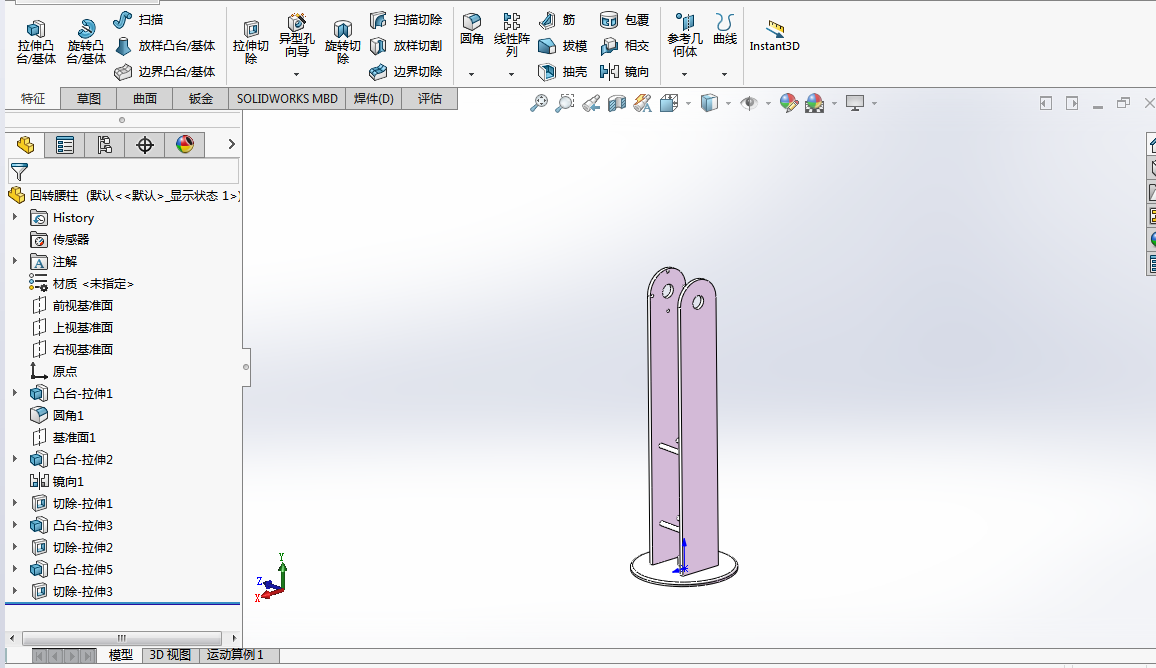Click the Rib 筋 tool
This screenshot has height=668, width=1156.
tap(557, 20)
